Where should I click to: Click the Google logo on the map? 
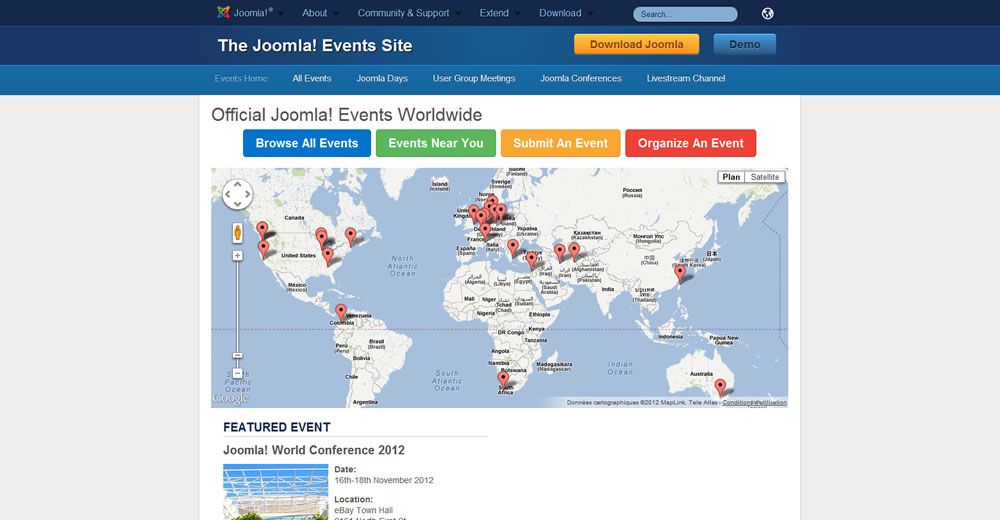pos(231,398)
